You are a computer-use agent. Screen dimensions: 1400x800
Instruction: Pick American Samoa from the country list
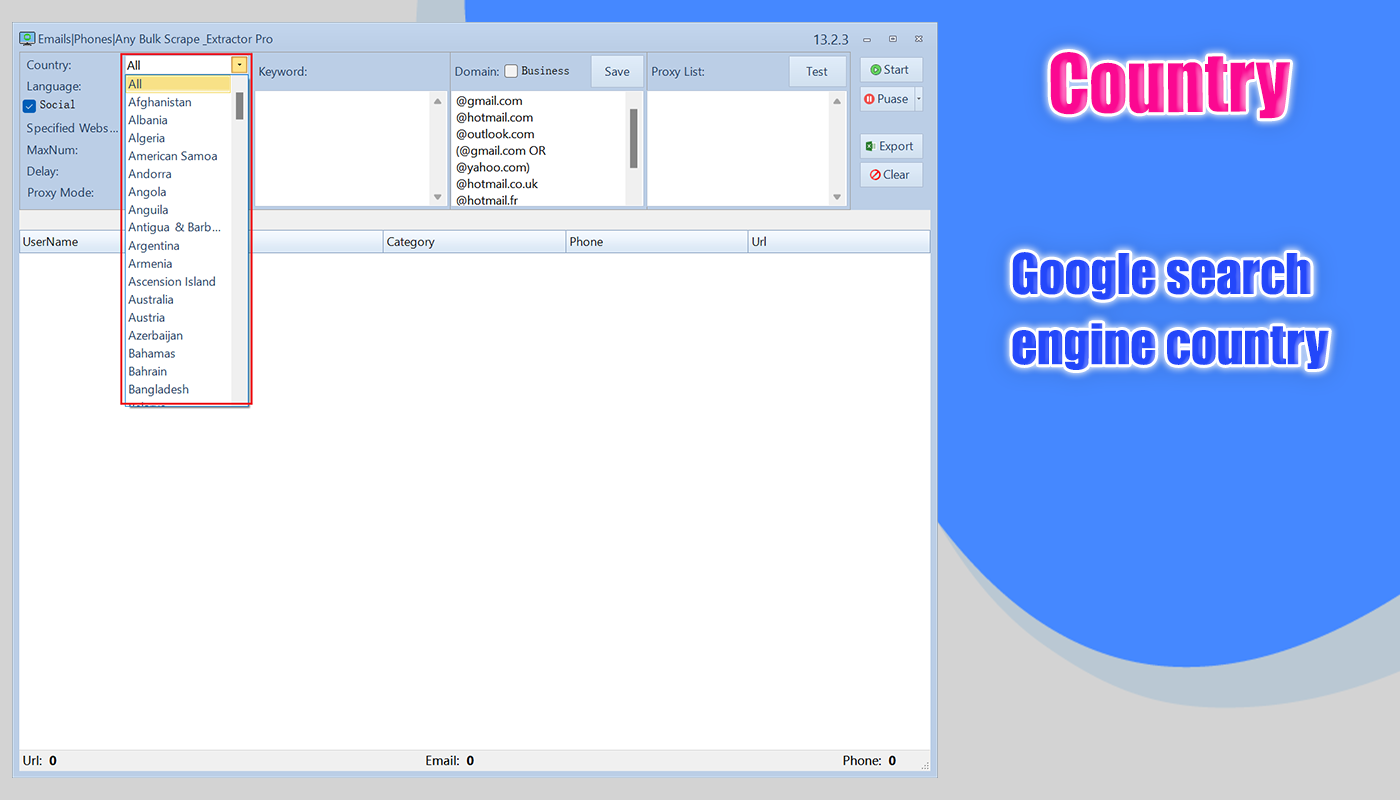point(178,156)
